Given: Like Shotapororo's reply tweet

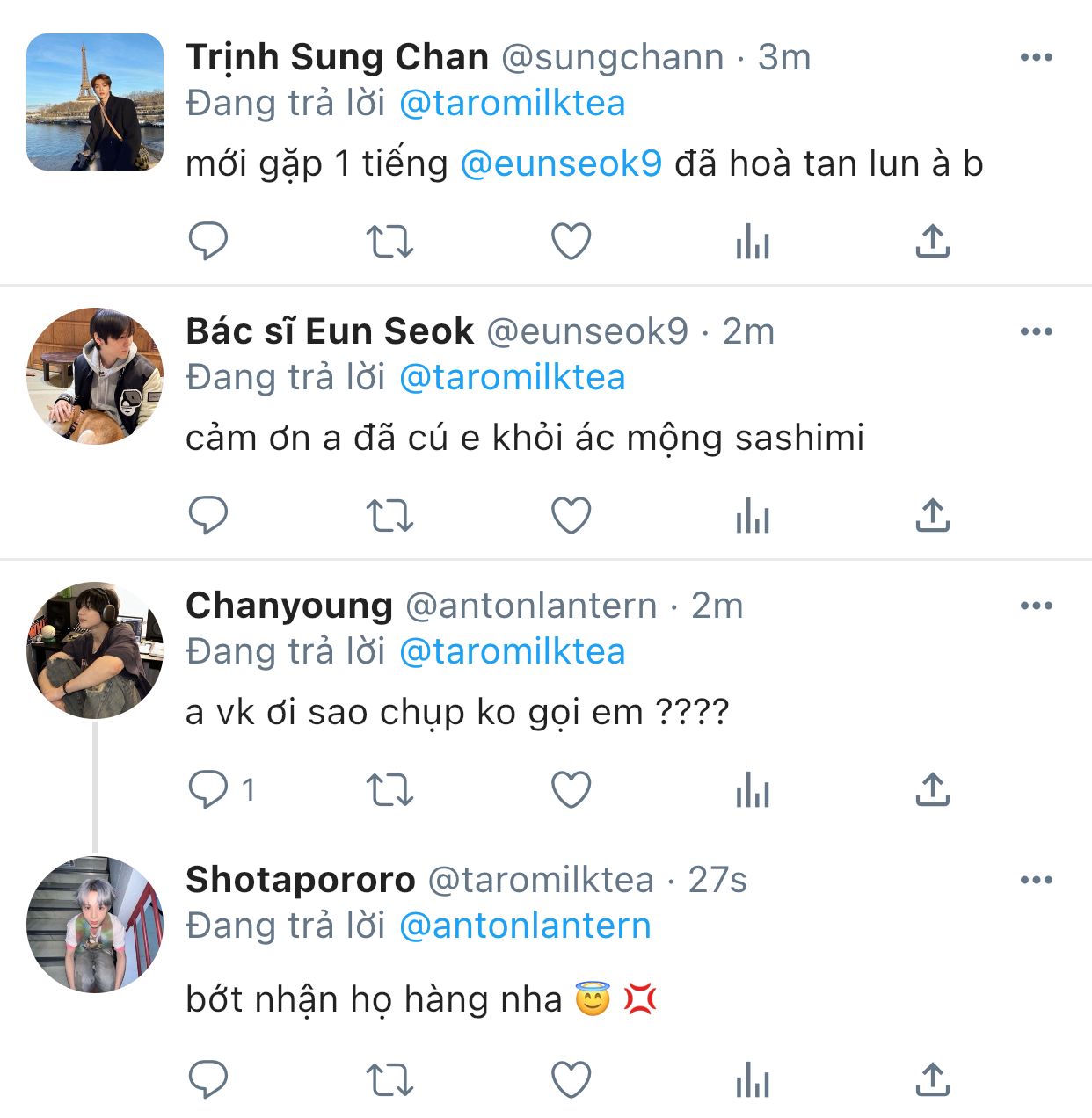Looking at the screenshot, I should point(571,1079).
